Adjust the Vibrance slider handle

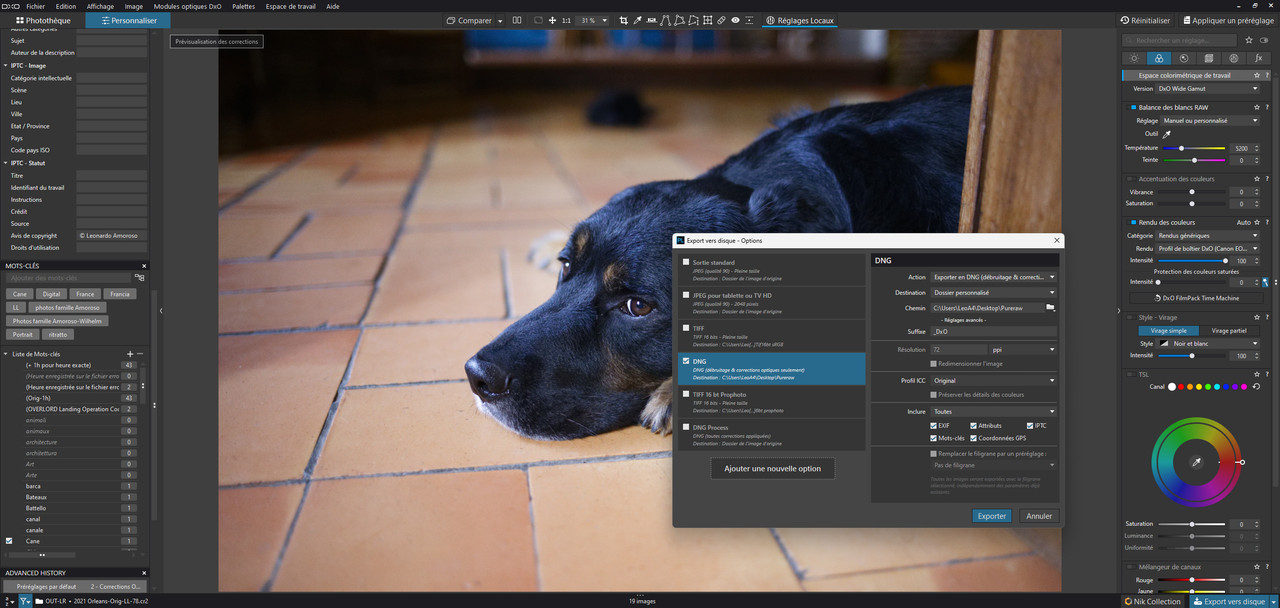tap(1192, 191)
